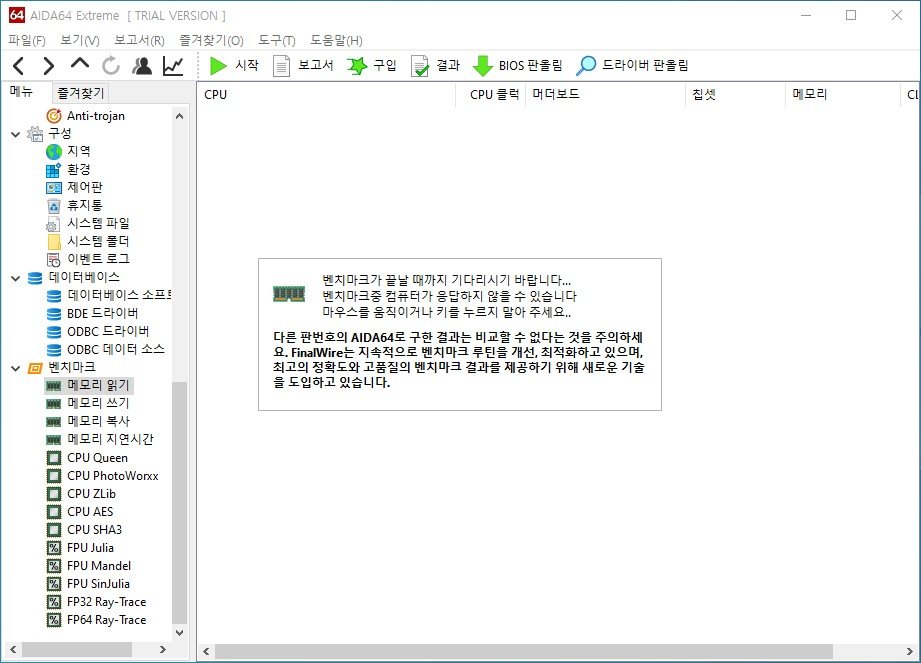Open the 도움말(H) menu

(337, 40)
